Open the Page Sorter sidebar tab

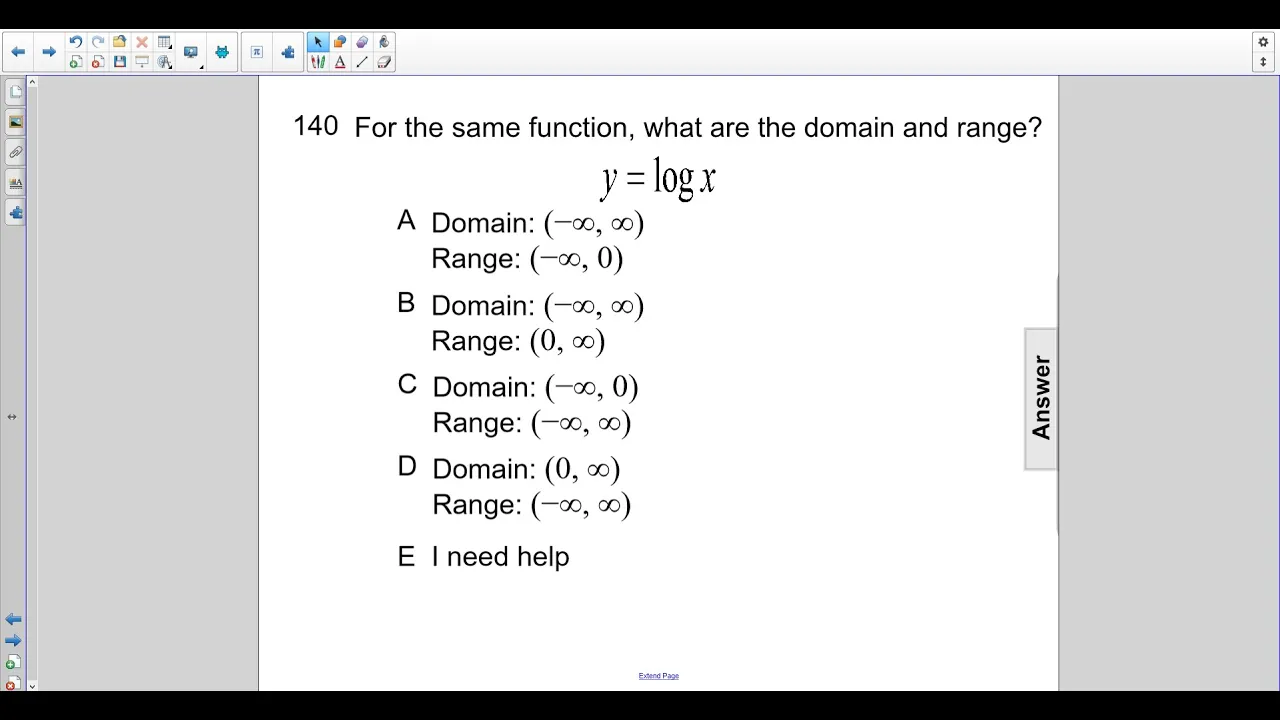pos(15,92)
